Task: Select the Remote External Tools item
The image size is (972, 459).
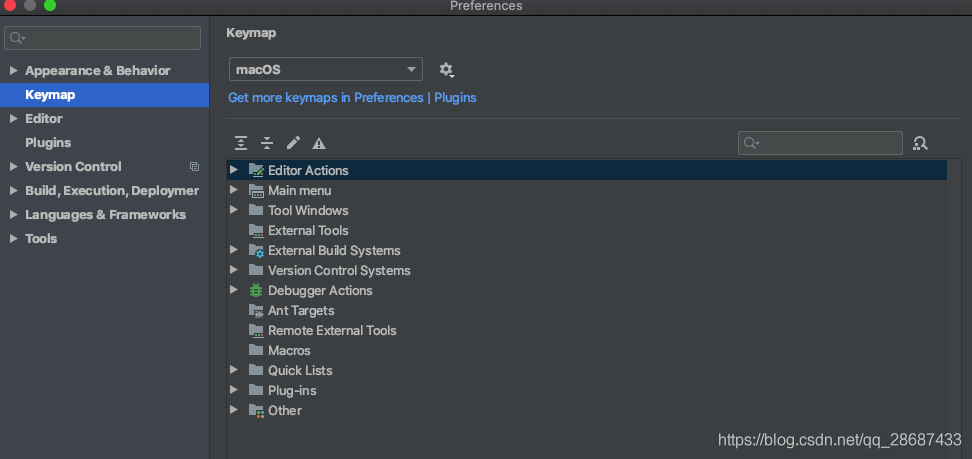Action: coord(332,330)
